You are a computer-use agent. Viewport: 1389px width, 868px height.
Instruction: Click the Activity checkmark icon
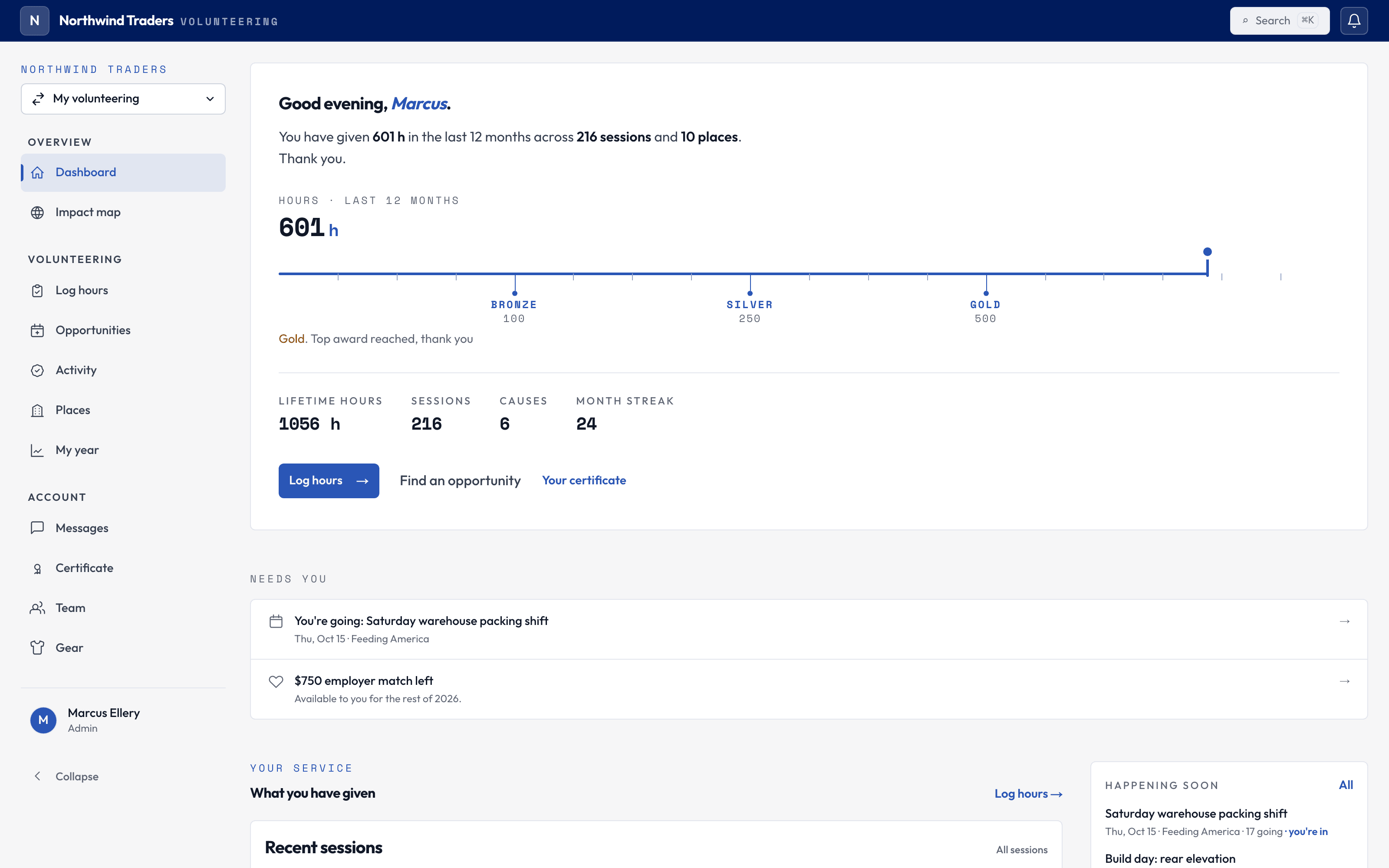pyautogui.click(x=37, y=370)
